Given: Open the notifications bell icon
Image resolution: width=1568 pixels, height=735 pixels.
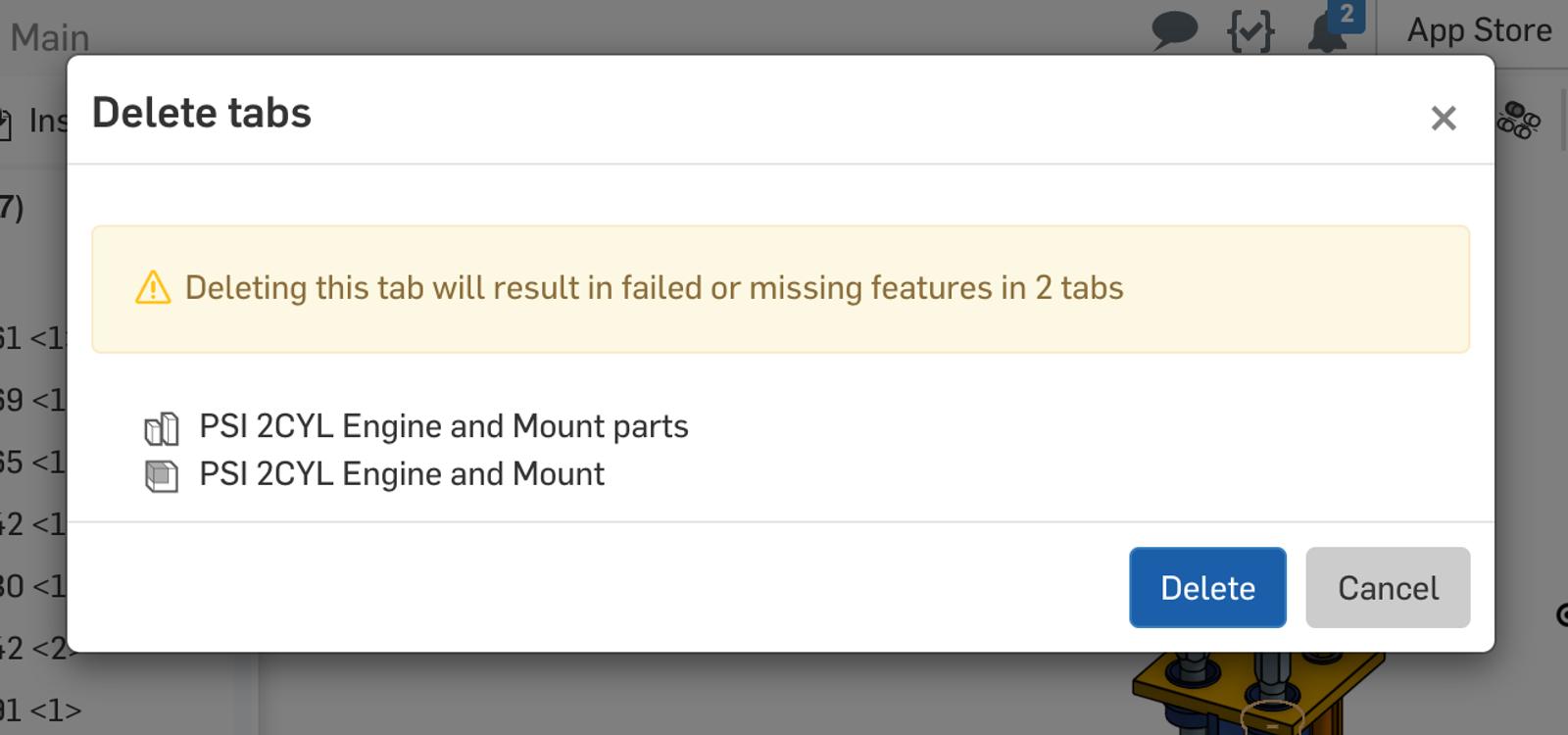Looking at the screenshot, I should pyautogui.click(x=1323, y=35).
